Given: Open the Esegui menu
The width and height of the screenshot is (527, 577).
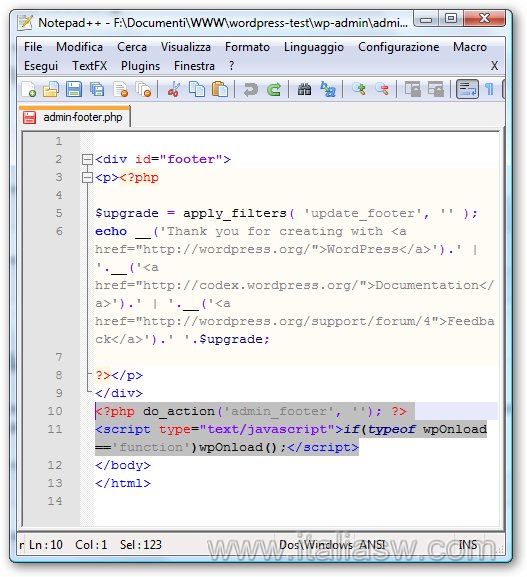Looking at the screenshot, I should click(x=41, y=66).
